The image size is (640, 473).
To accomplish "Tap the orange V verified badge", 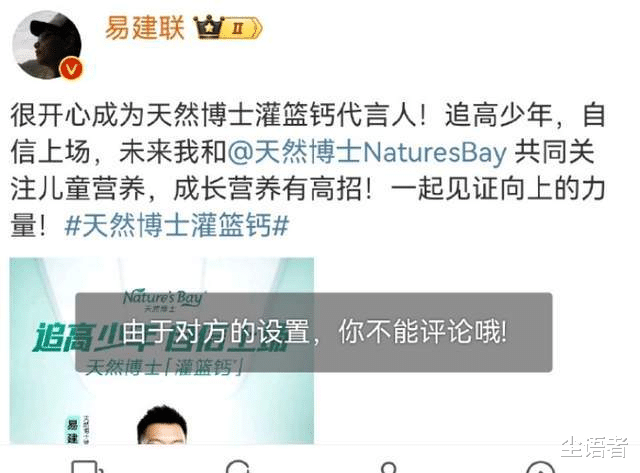I will (x=71, y=69).
